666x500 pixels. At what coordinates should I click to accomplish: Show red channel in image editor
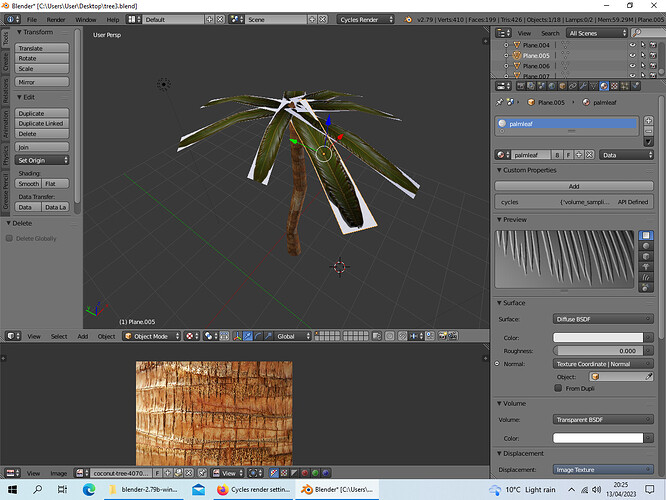point(305,473)
